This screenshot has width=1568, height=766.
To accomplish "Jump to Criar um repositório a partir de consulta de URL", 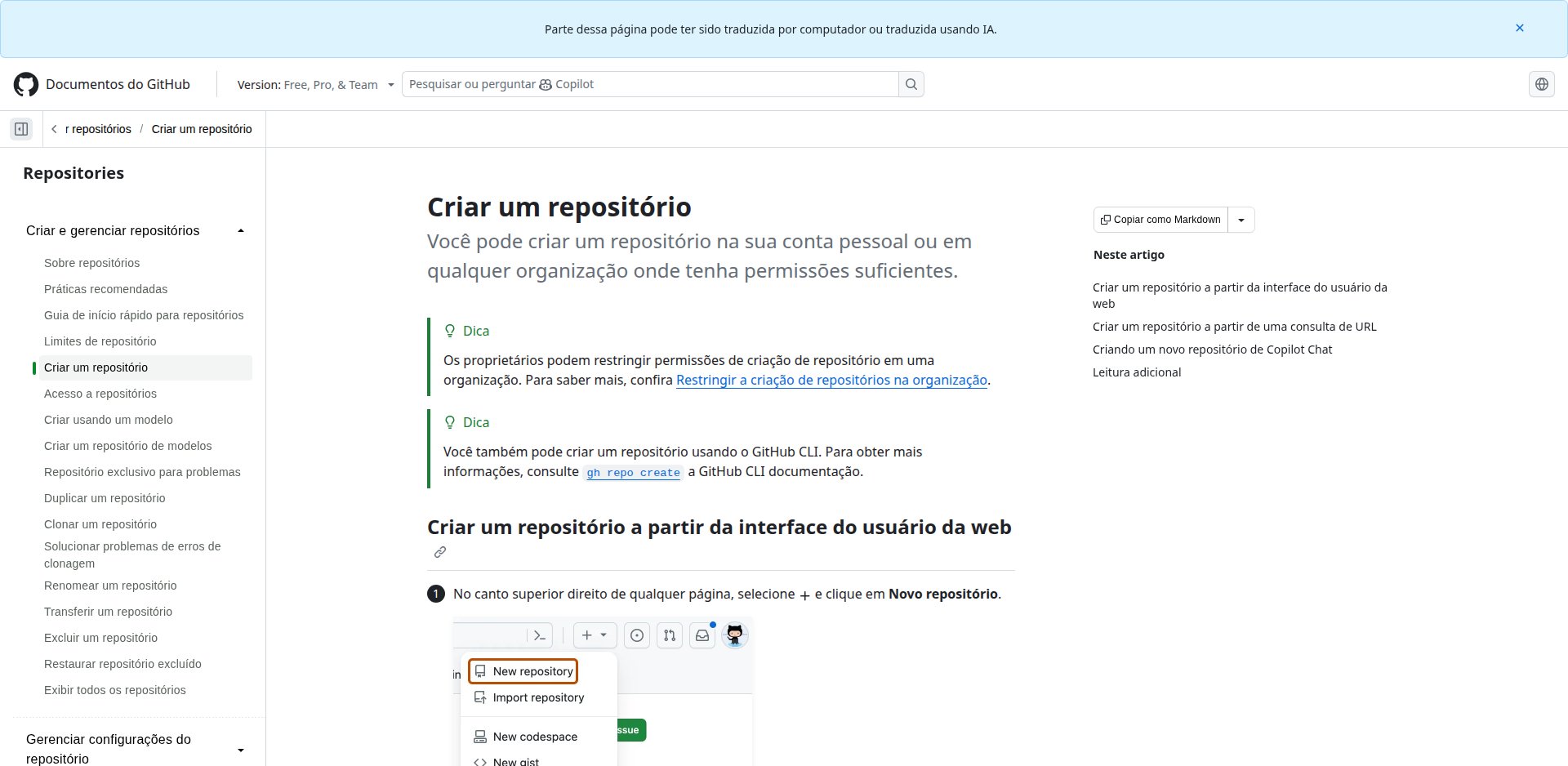I will point(1234,327).
